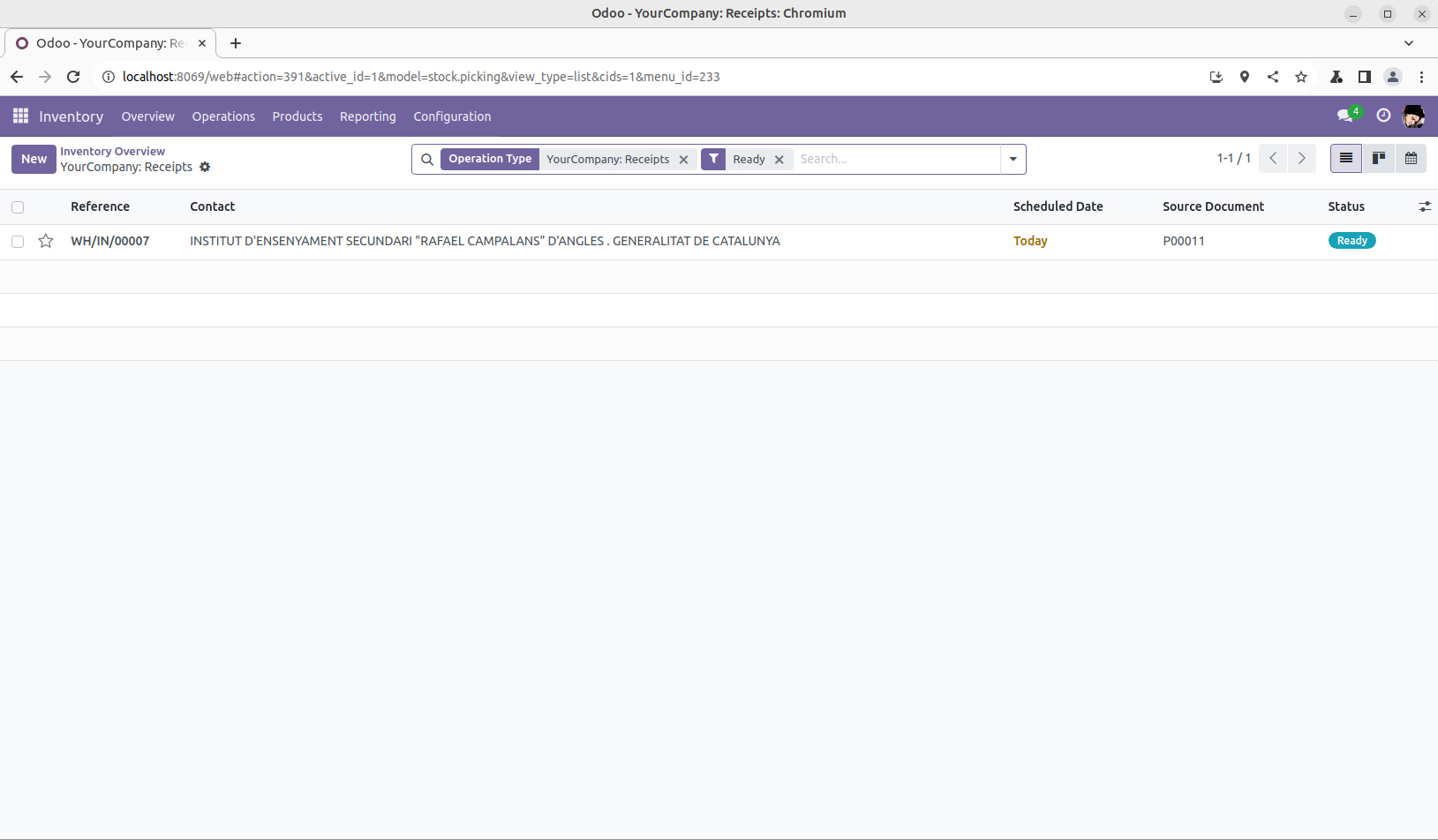Open the Odoo apps grid menu
Screen dimensions: 1438x840
[20, 116]
